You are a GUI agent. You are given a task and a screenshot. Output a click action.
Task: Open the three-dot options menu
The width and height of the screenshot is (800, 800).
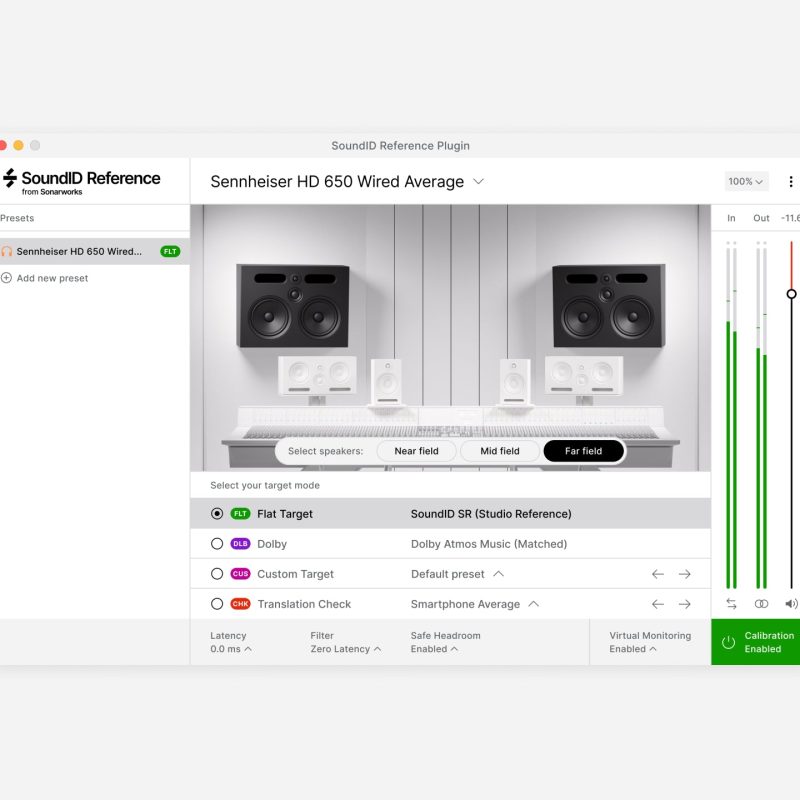coord(790,182)
